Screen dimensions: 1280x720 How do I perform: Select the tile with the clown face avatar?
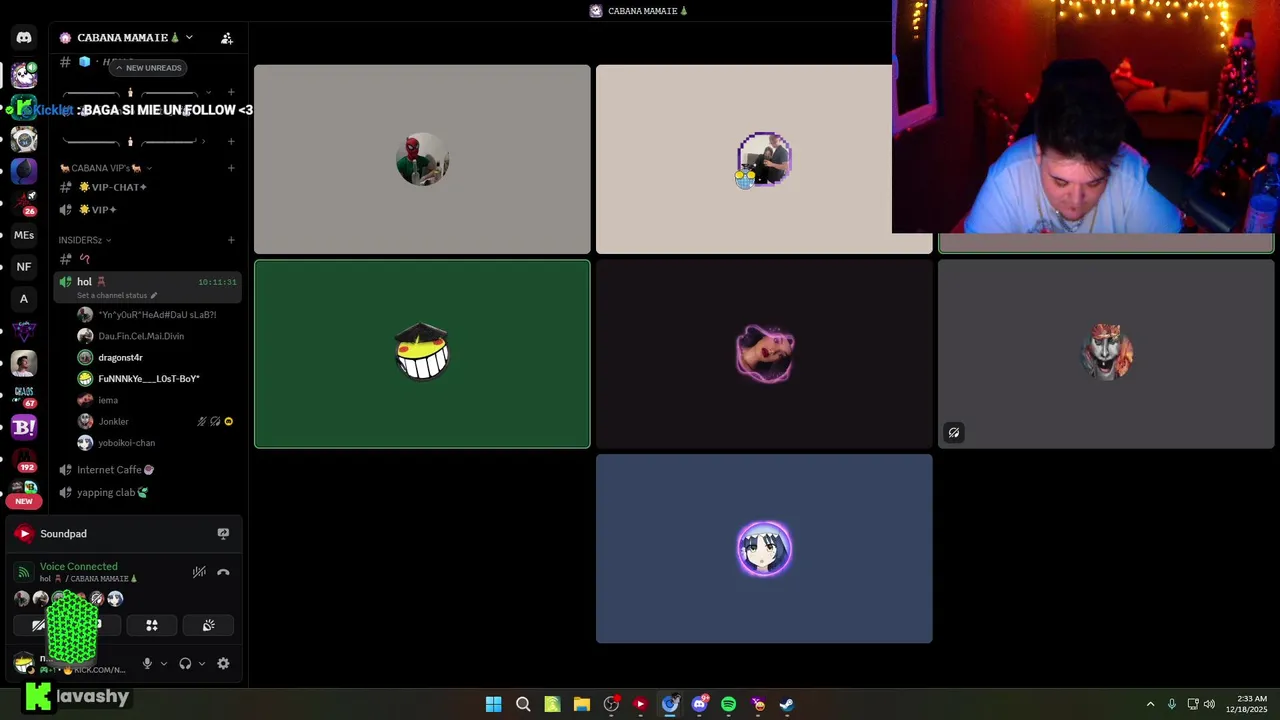point(1106,354)
